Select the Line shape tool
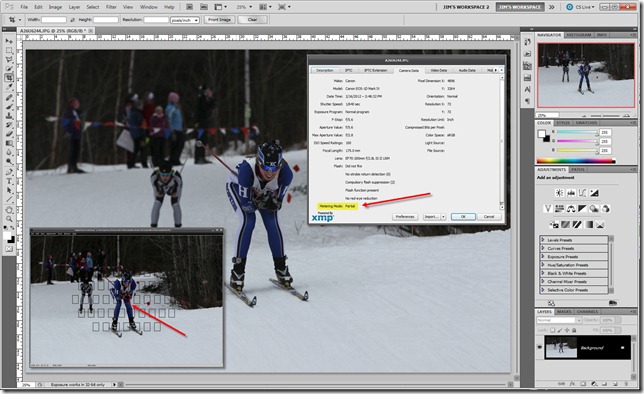 click(x=9, y=199)
